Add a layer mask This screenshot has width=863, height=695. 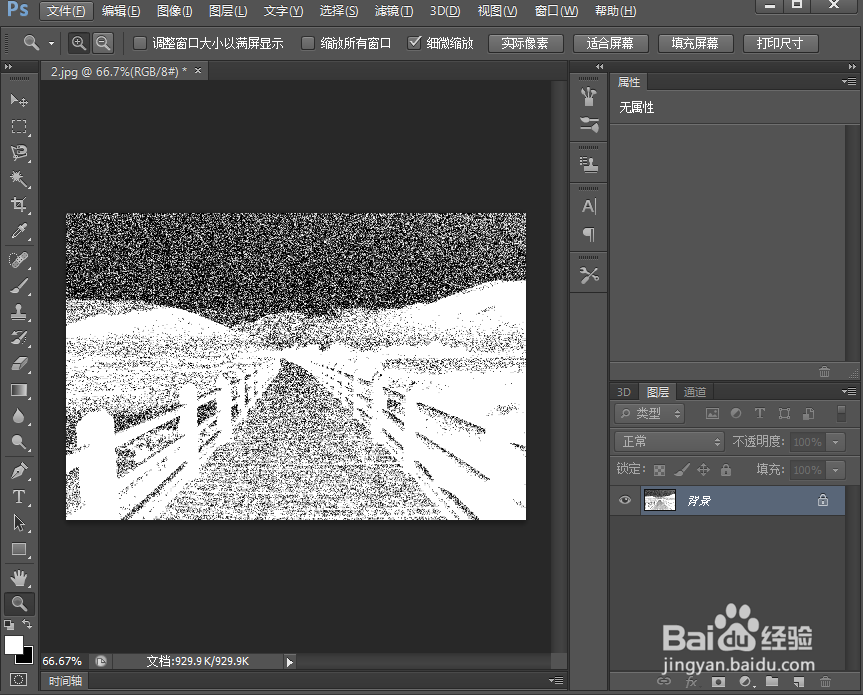click(718, 682)
